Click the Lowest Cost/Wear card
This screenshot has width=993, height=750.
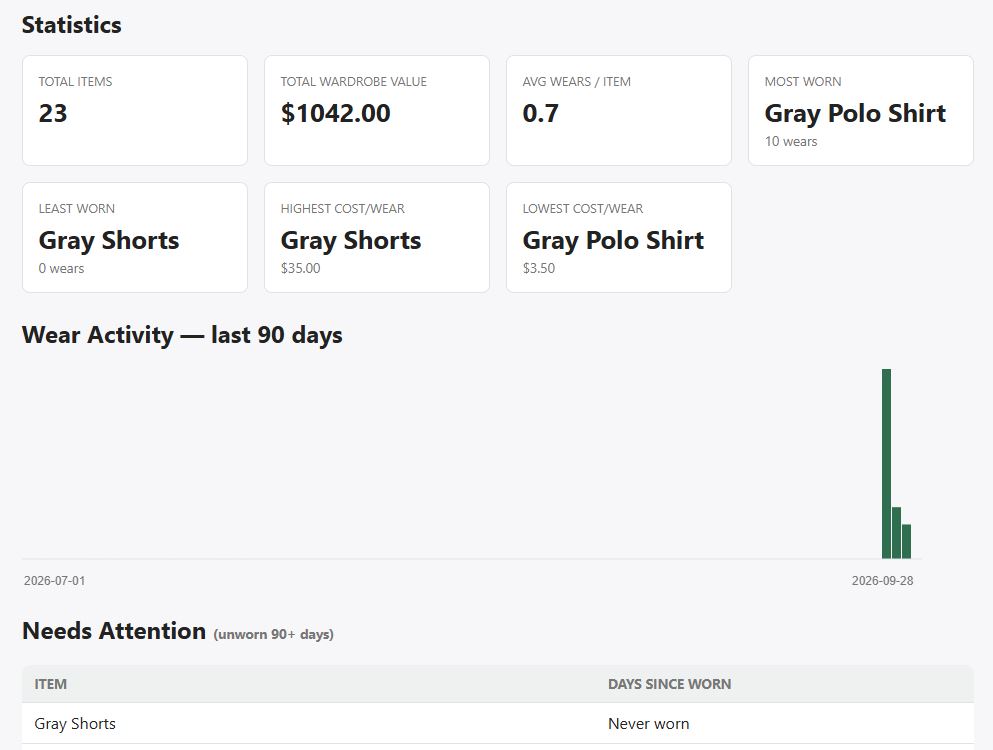coord(619,238)
